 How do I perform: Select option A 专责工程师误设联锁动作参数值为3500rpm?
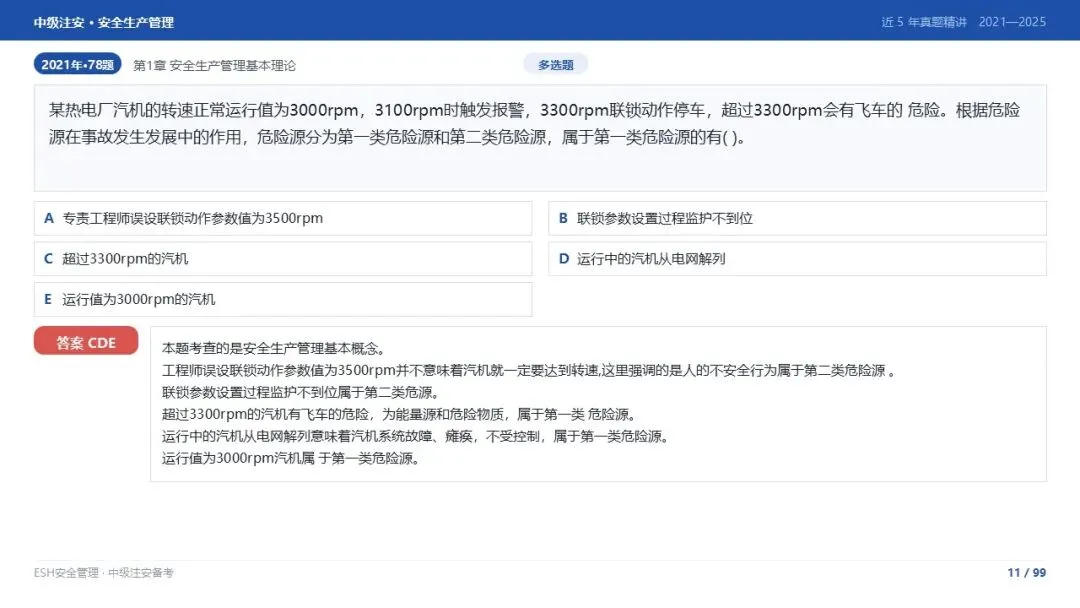[283, 218]
